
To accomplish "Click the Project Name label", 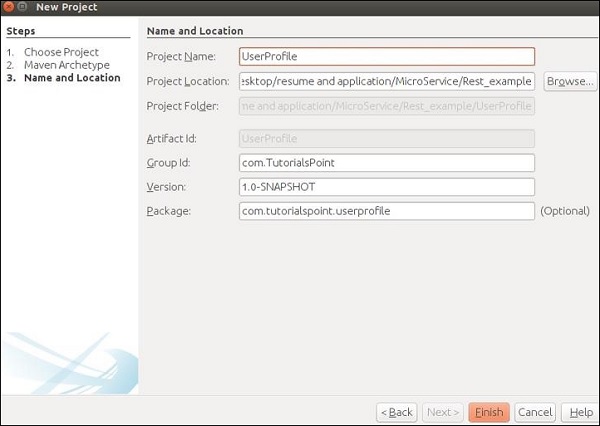I will [186, 57].
